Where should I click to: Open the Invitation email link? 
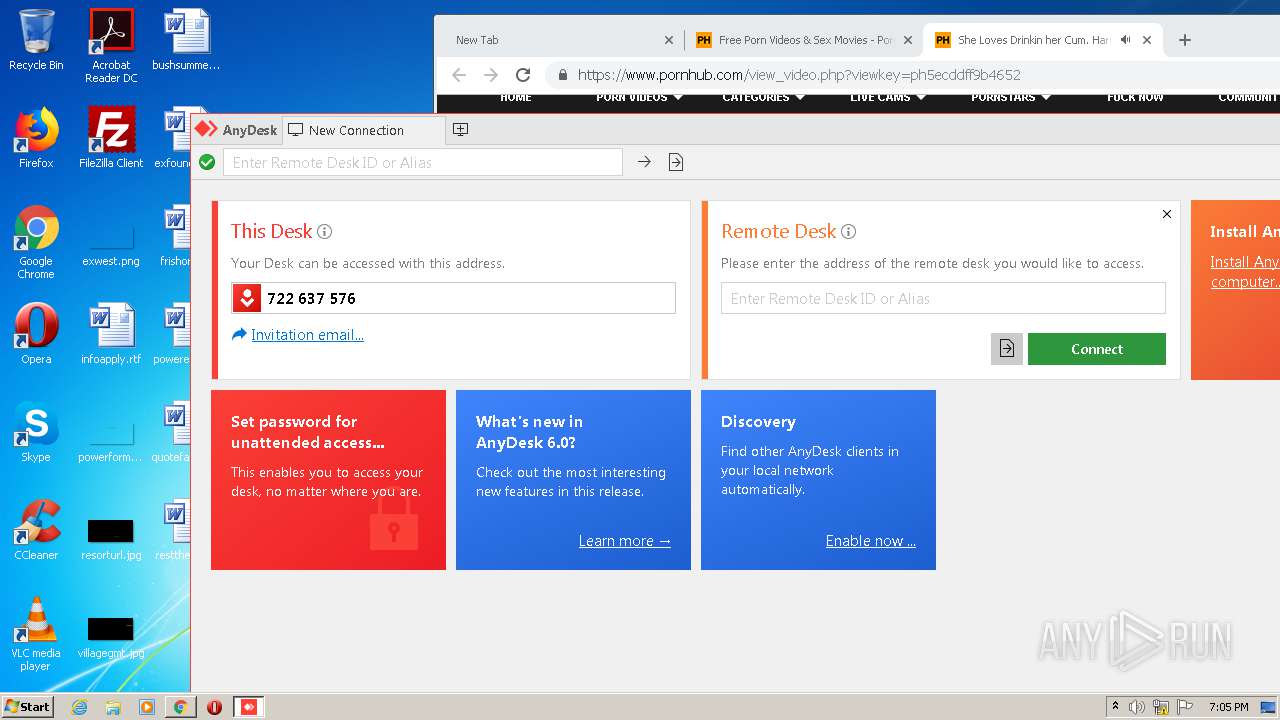[307, 335]
